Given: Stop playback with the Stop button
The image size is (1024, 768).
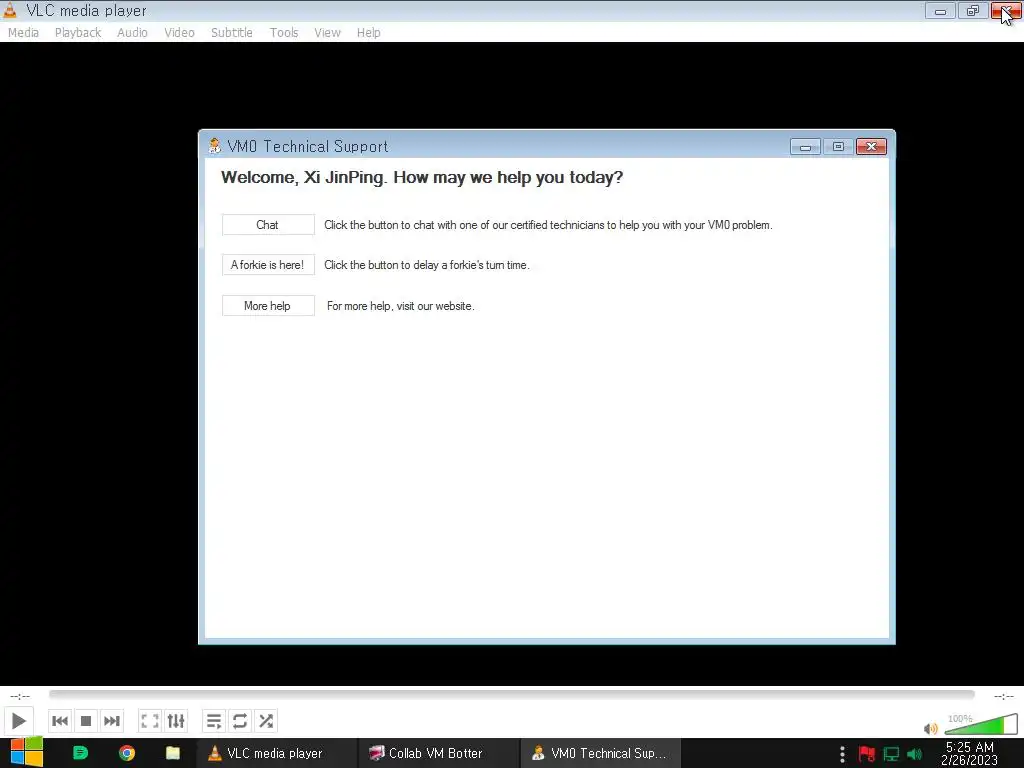Looking at the screenshot, I should pos(86,721).
